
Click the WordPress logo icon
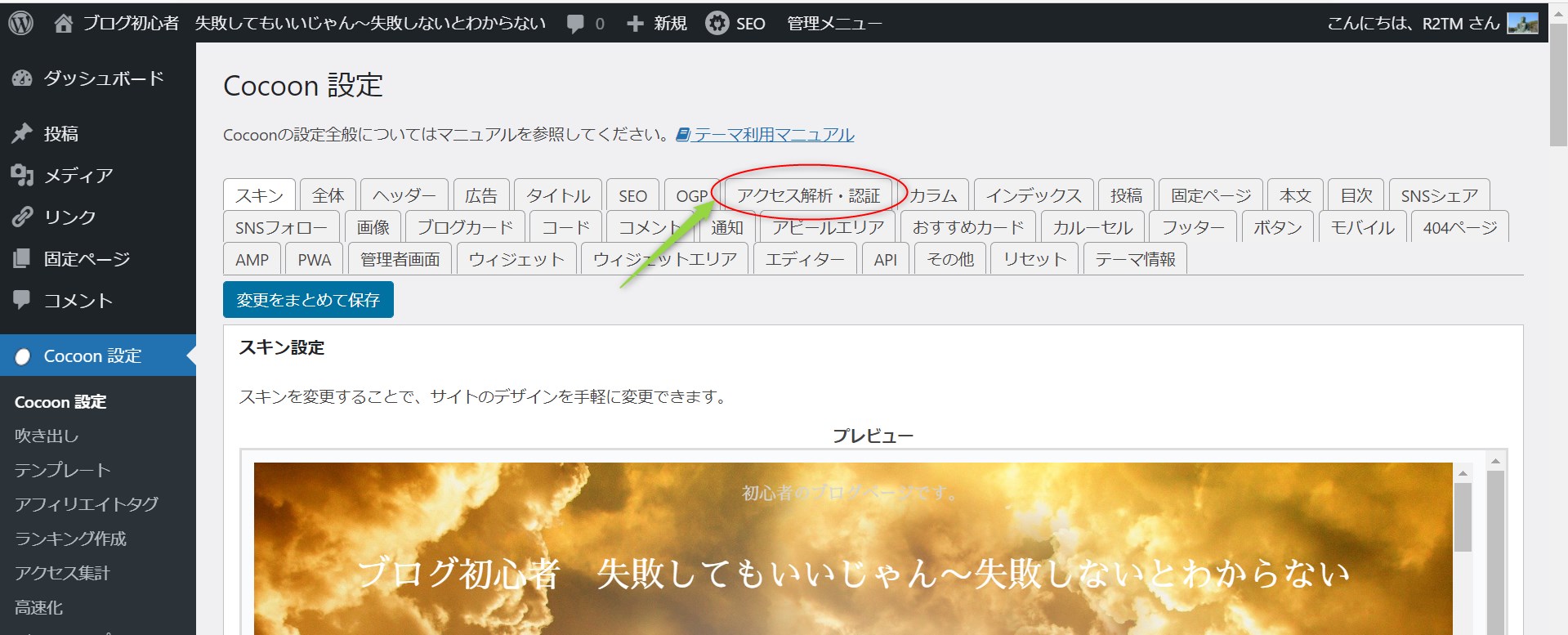20,23
